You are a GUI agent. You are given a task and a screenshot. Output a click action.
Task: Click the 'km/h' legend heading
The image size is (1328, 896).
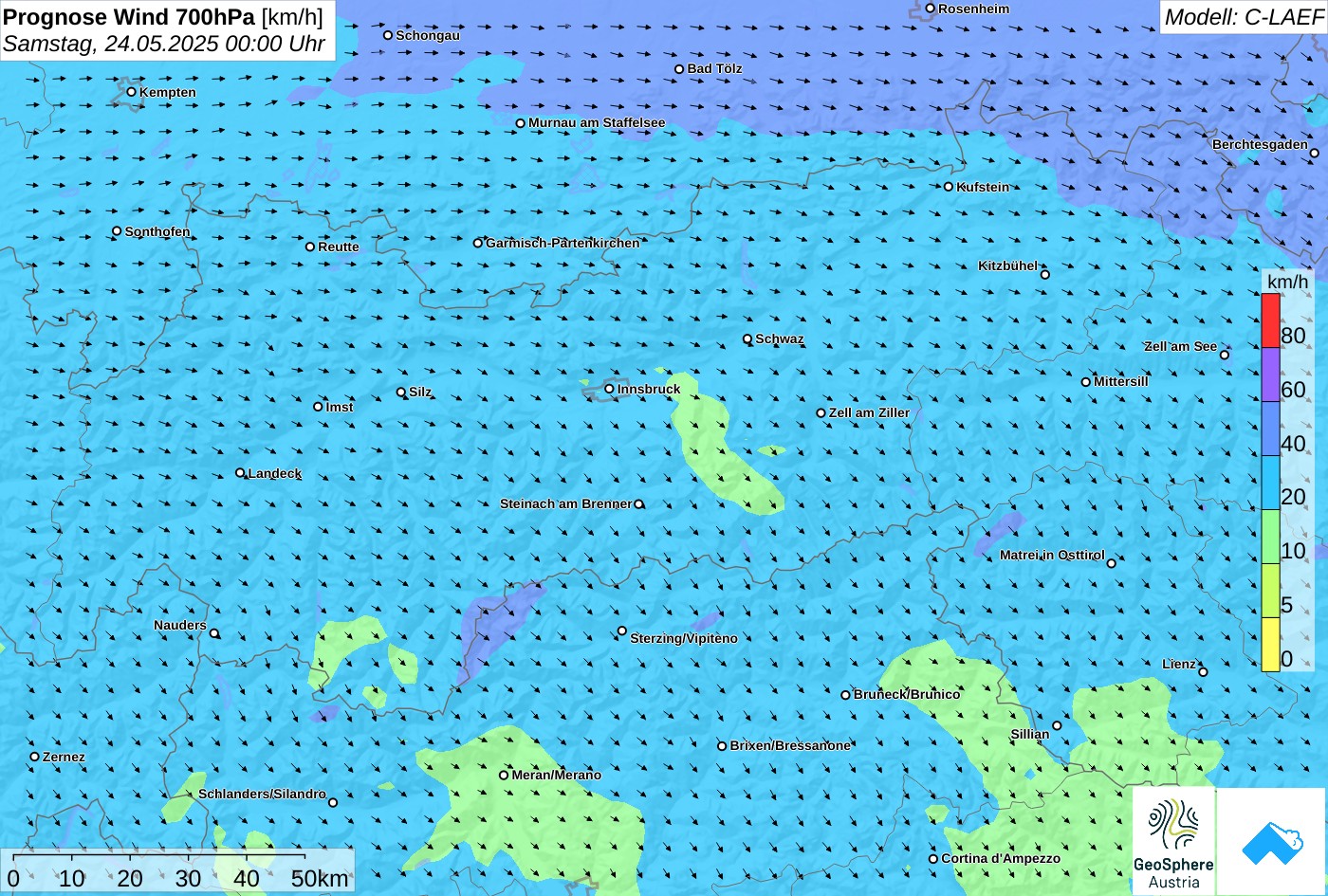point(1288,282)
